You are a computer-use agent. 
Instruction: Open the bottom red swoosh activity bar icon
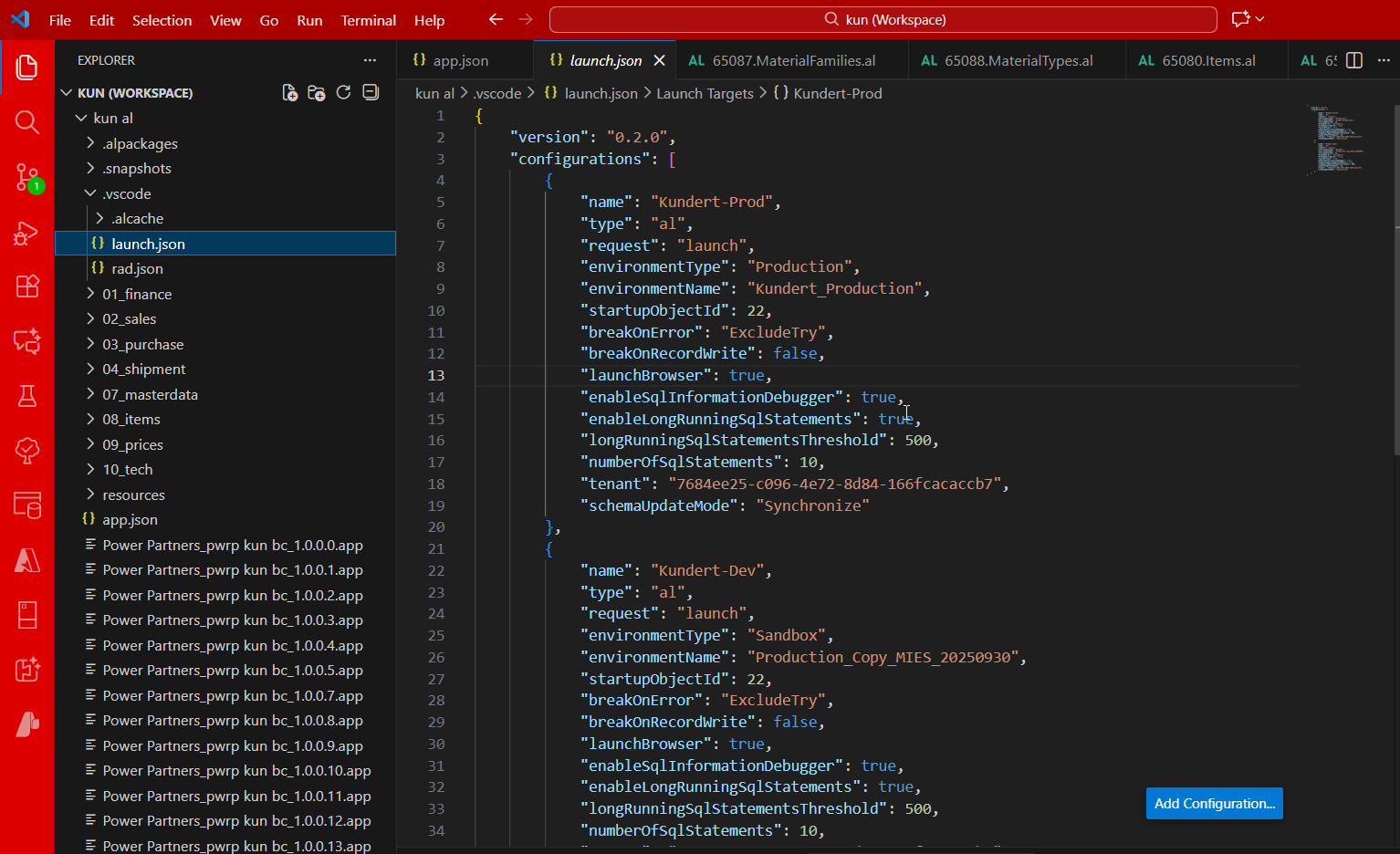point(27,724)
